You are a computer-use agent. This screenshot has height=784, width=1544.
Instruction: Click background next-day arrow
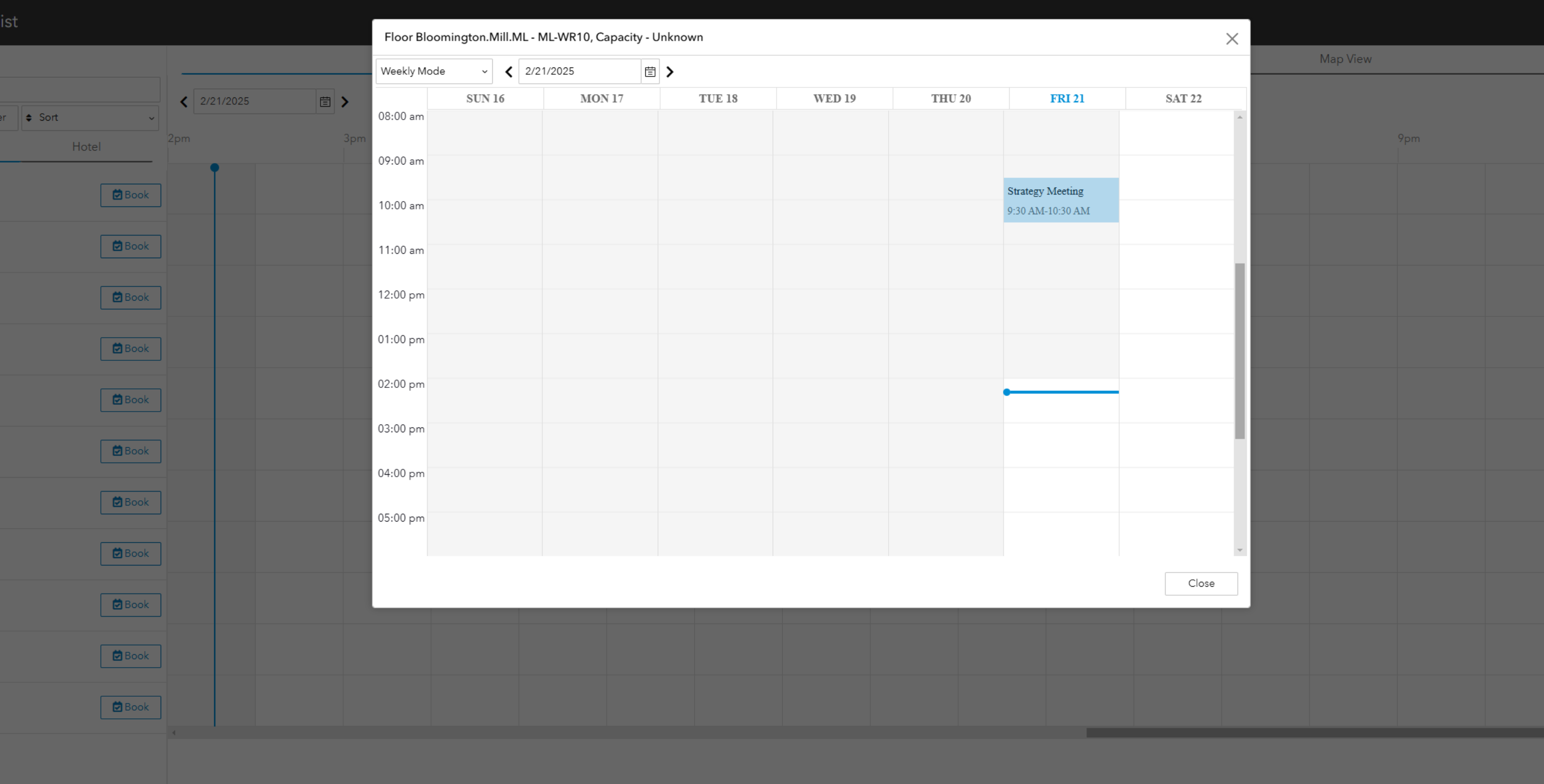[x=345, y=102]
